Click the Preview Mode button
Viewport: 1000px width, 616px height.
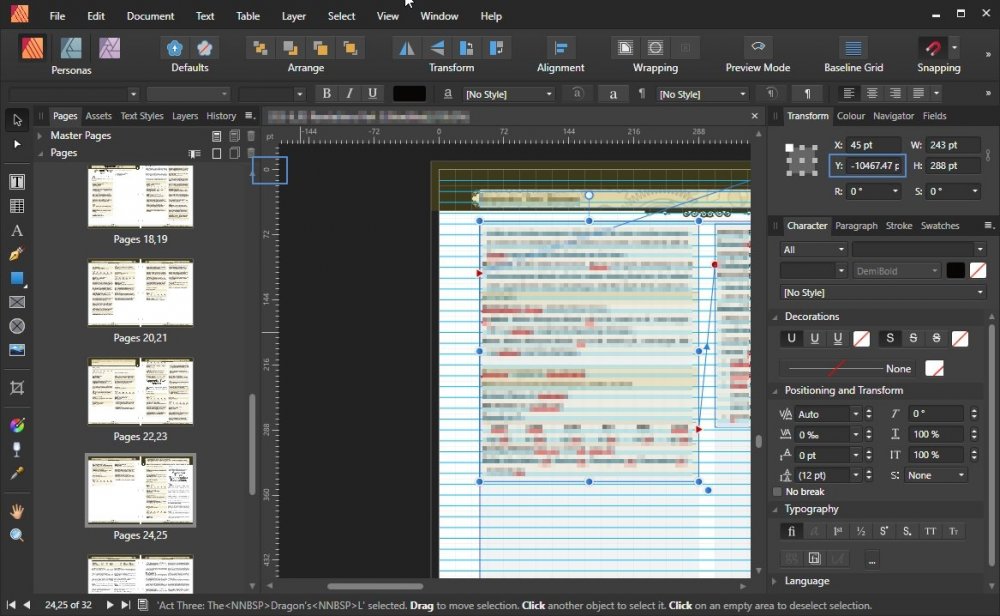pyautogui.click(x=757, y=48)
